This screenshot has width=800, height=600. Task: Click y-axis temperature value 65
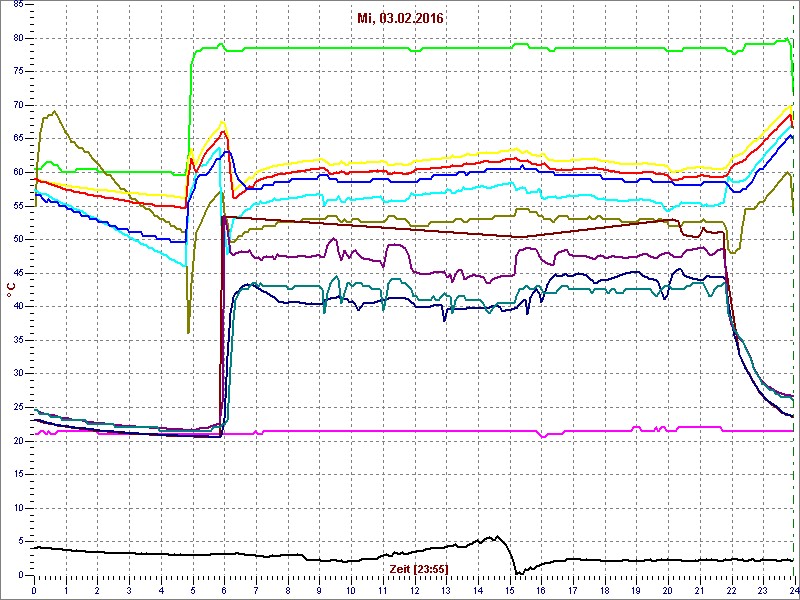[x=16, y=139]
